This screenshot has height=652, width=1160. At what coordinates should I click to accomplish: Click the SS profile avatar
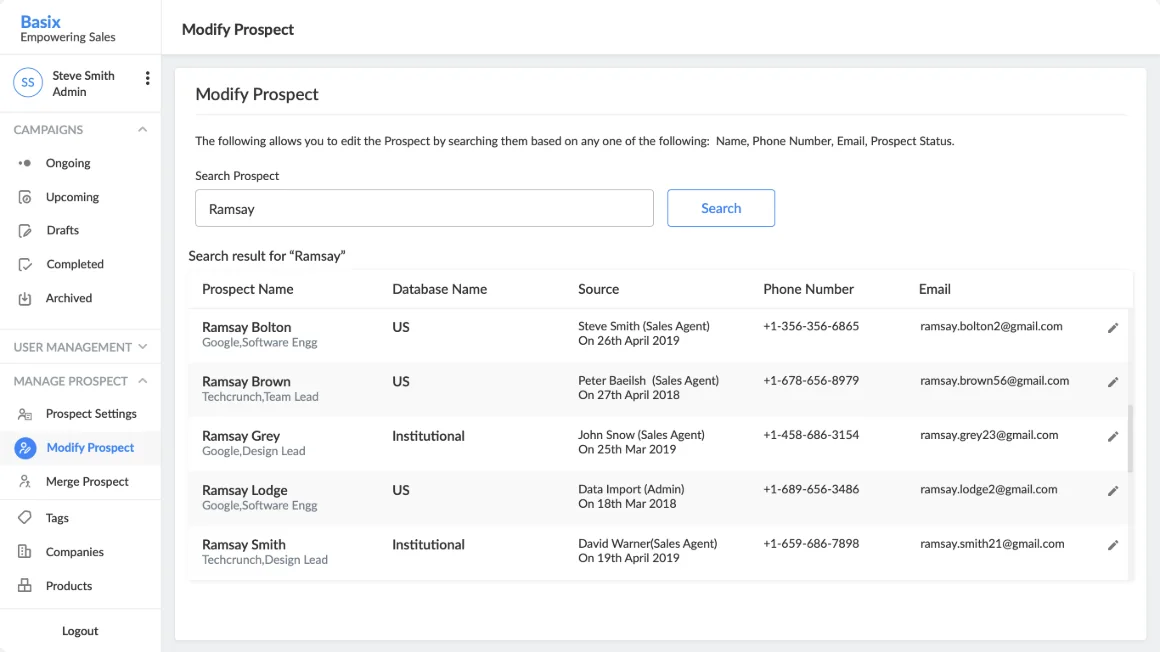28,83
